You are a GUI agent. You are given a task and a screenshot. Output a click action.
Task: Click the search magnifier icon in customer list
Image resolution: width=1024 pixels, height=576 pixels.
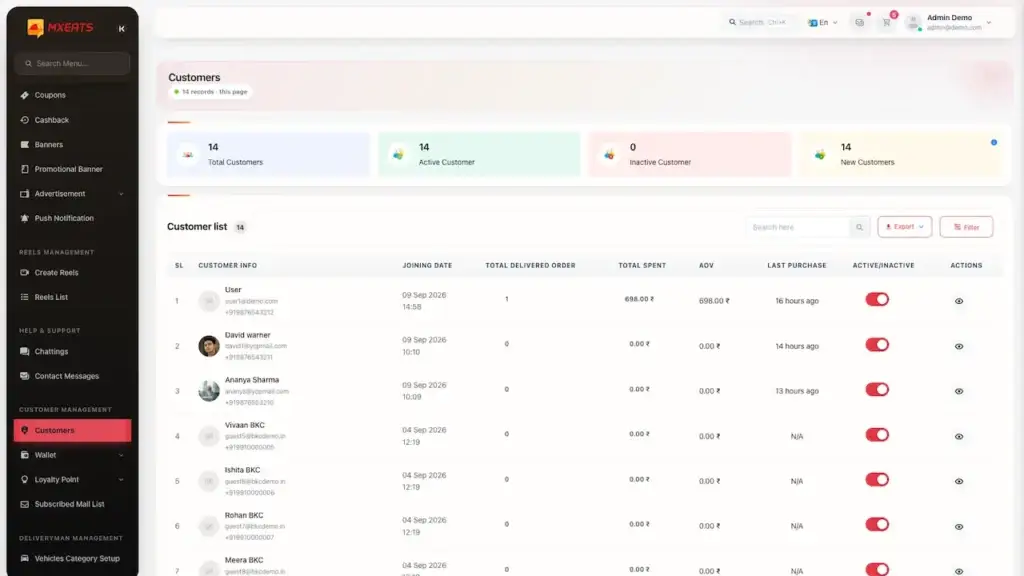859,227
